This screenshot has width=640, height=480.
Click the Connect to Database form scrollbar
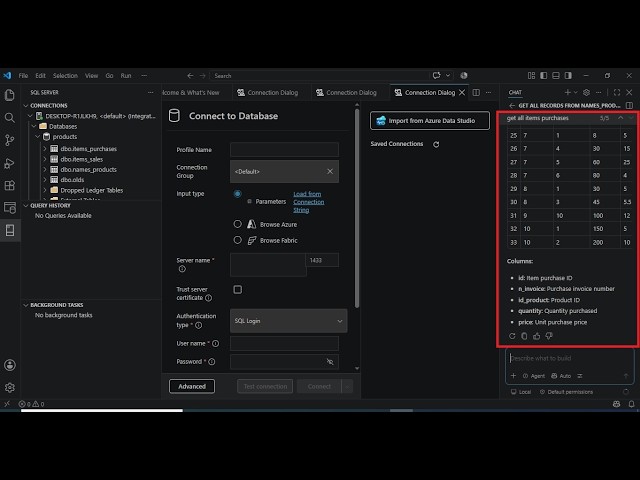pos(357,208)
